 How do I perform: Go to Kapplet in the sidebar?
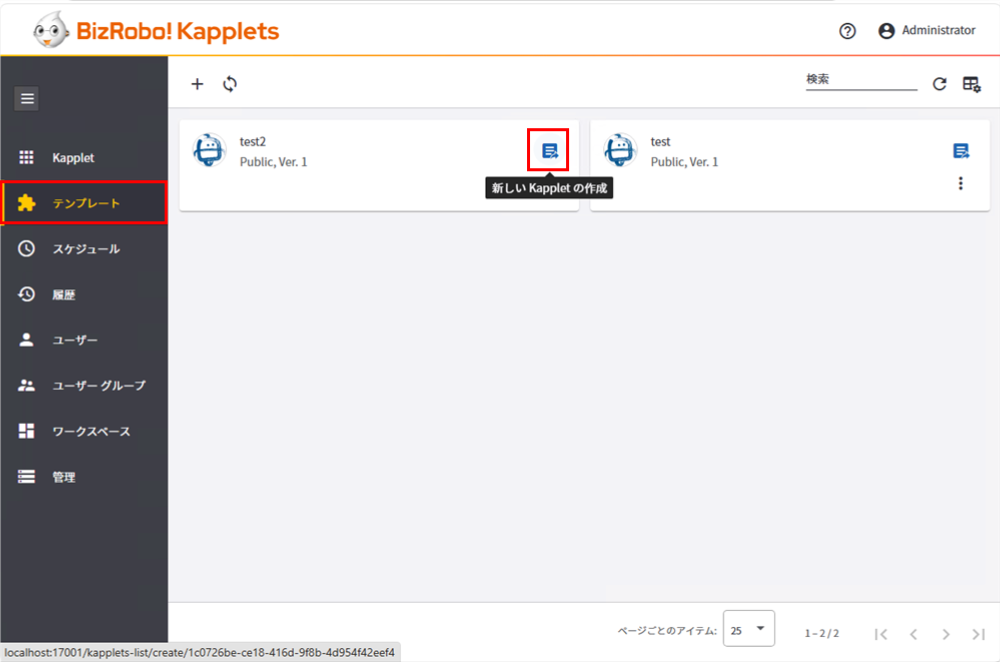click(x=84, y=158)
